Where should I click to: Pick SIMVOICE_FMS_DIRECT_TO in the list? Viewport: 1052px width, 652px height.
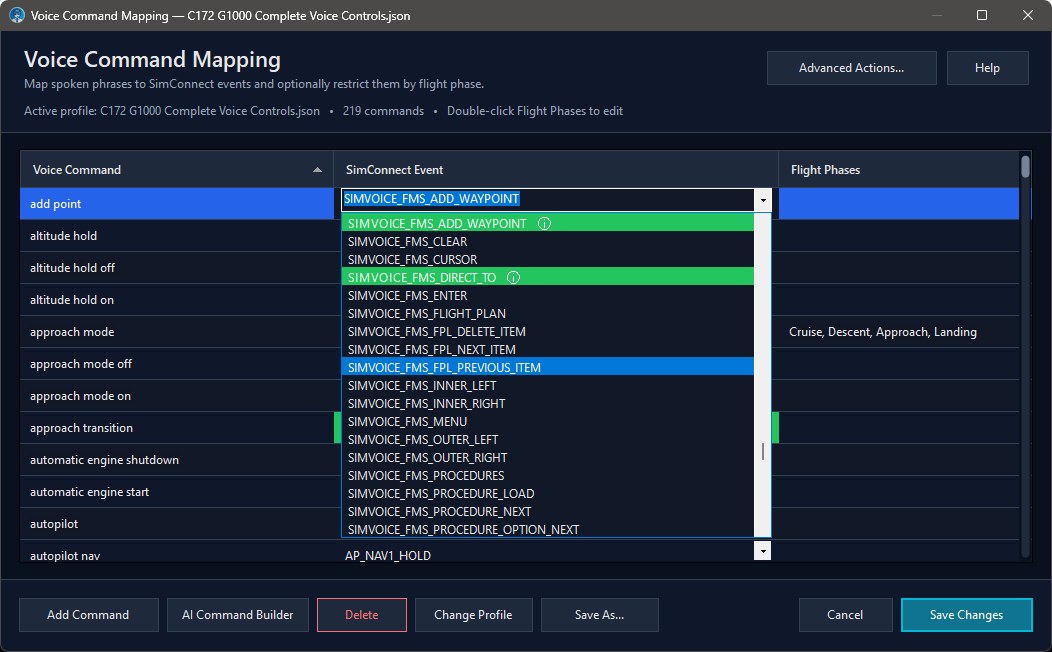click(x=547, y=278)
